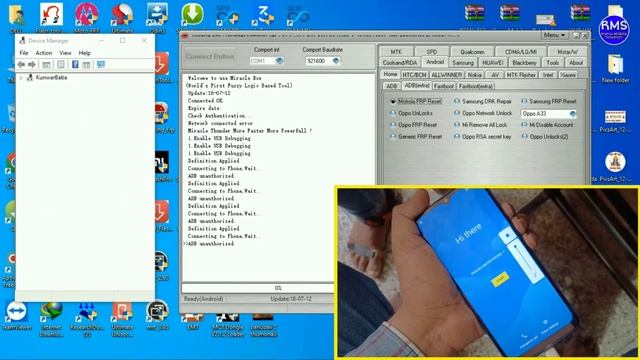Click the Connect Button

(x=210, y=56)
